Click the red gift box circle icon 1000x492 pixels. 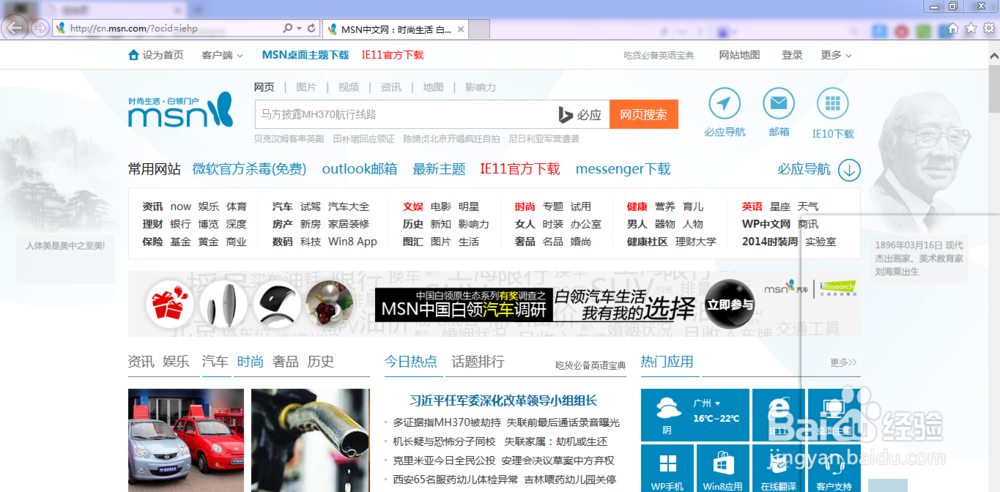click(170, 304)
